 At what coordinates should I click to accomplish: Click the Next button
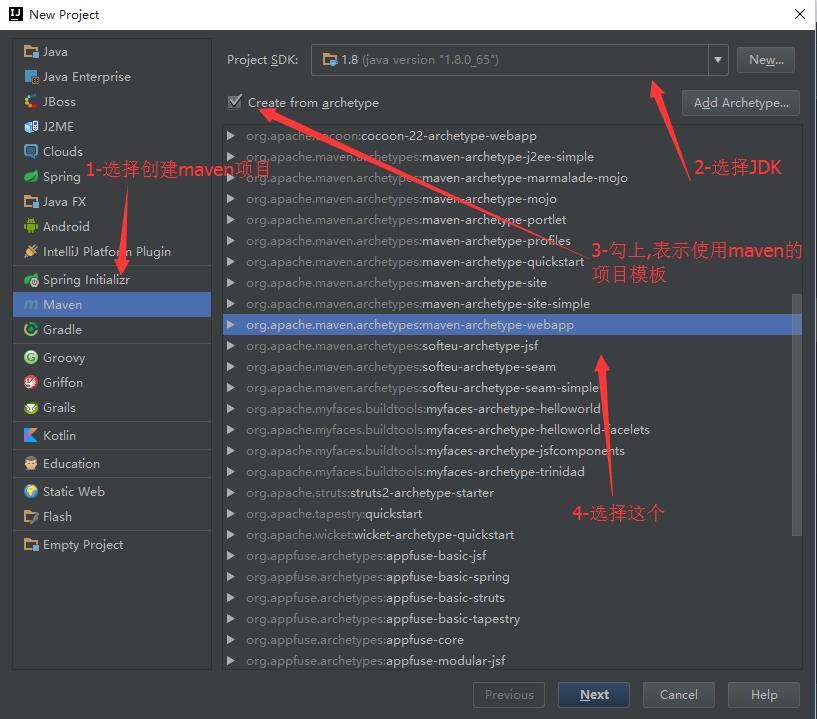593,694
